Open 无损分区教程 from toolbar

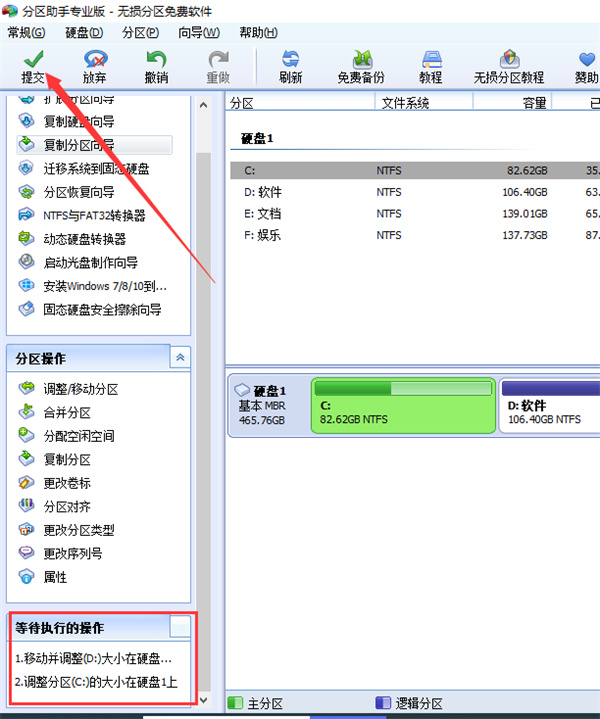pos(509,58)
